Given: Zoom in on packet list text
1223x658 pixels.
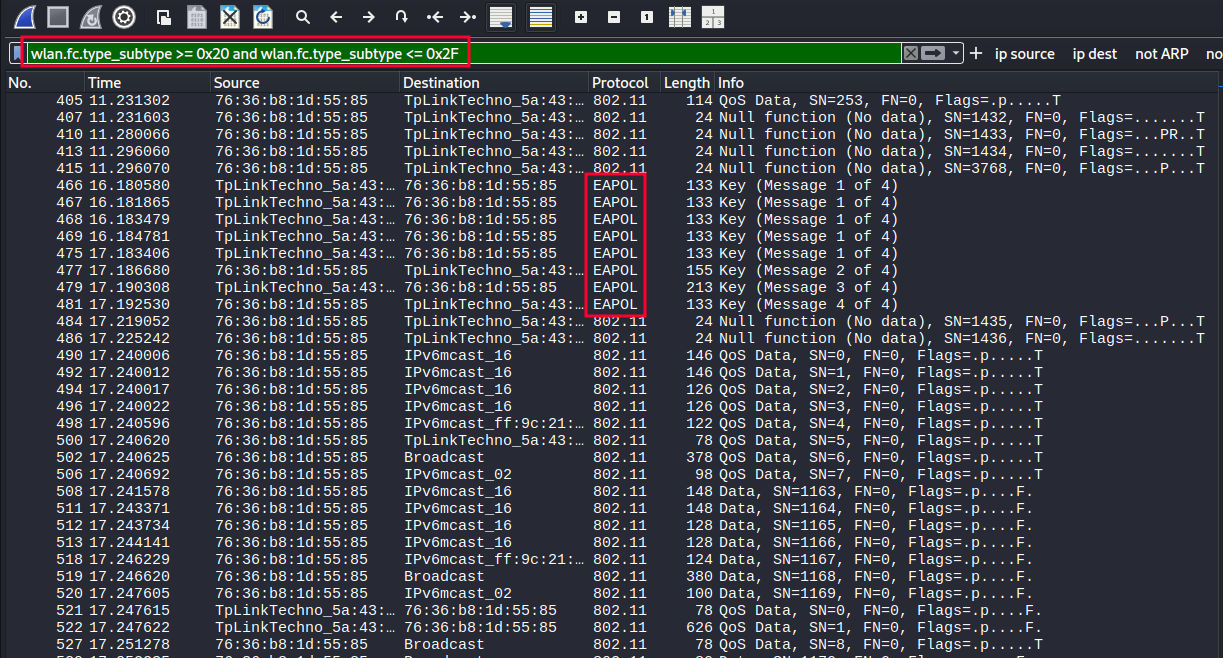Looking at the screenshot, I should click(581, 17).
